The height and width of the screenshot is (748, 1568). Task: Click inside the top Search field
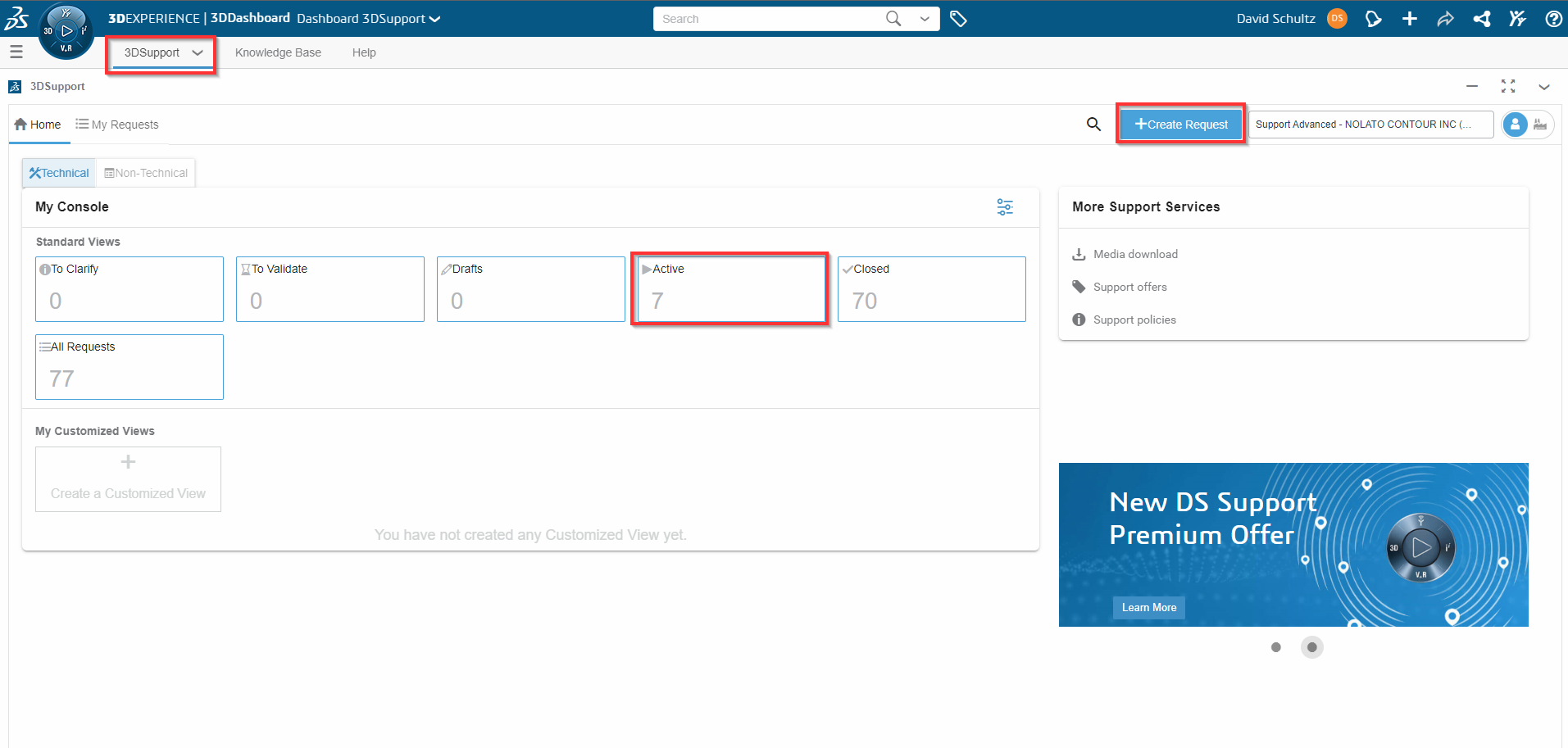pos(768,19)
